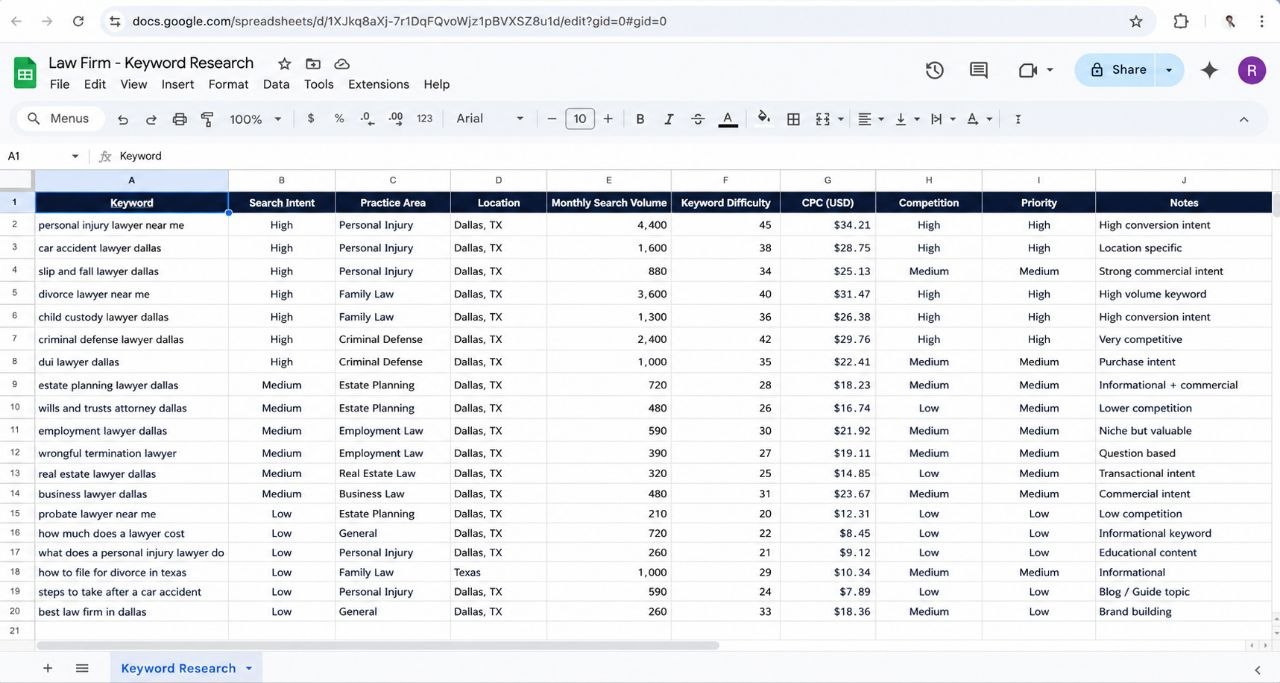
Task: Decrease decimal places icon
Action: [367, 118]
